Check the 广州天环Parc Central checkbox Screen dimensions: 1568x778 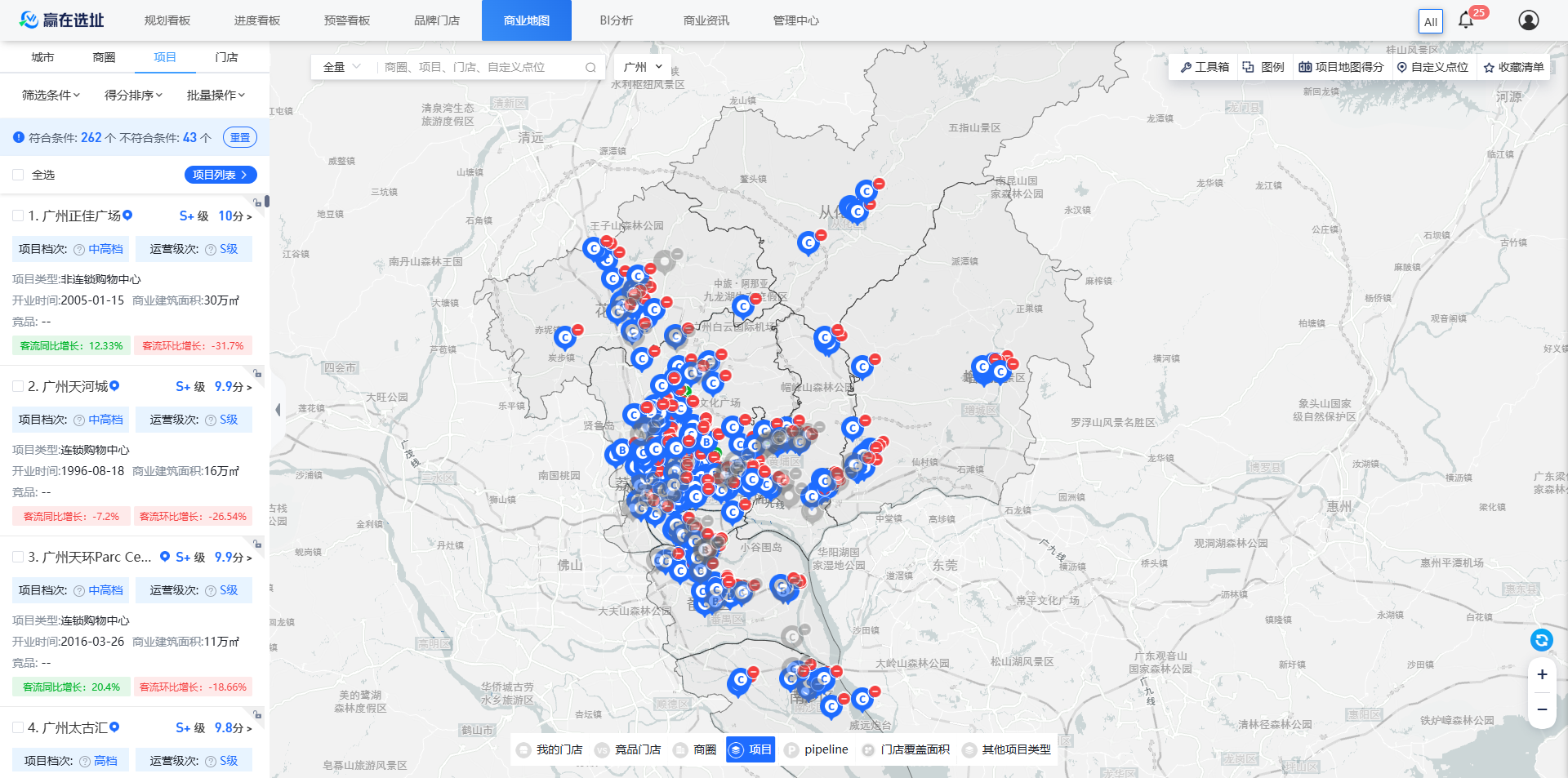point(18,557)
